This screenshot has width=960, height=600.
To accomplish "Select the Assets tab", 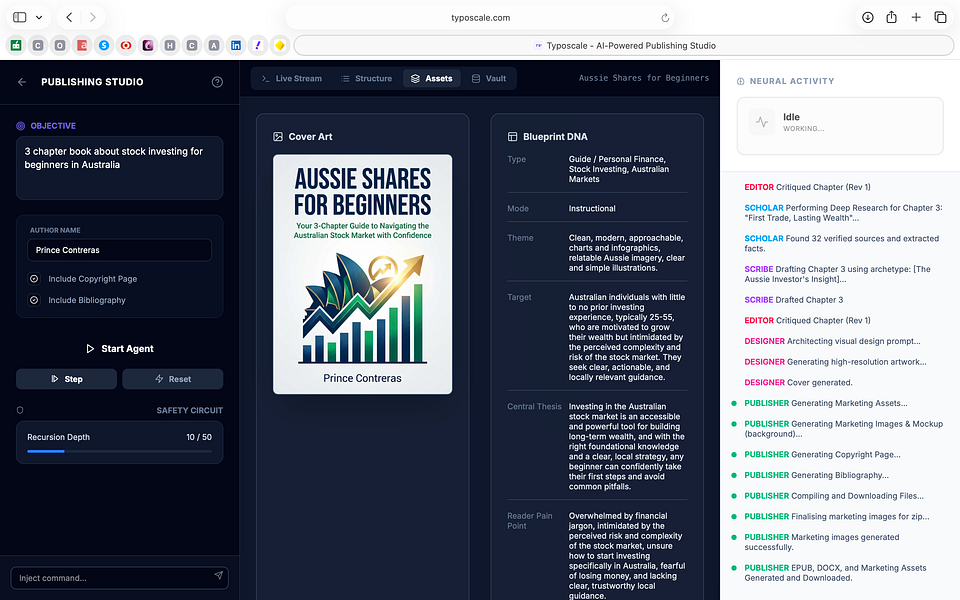I will (x=432, y=78).
